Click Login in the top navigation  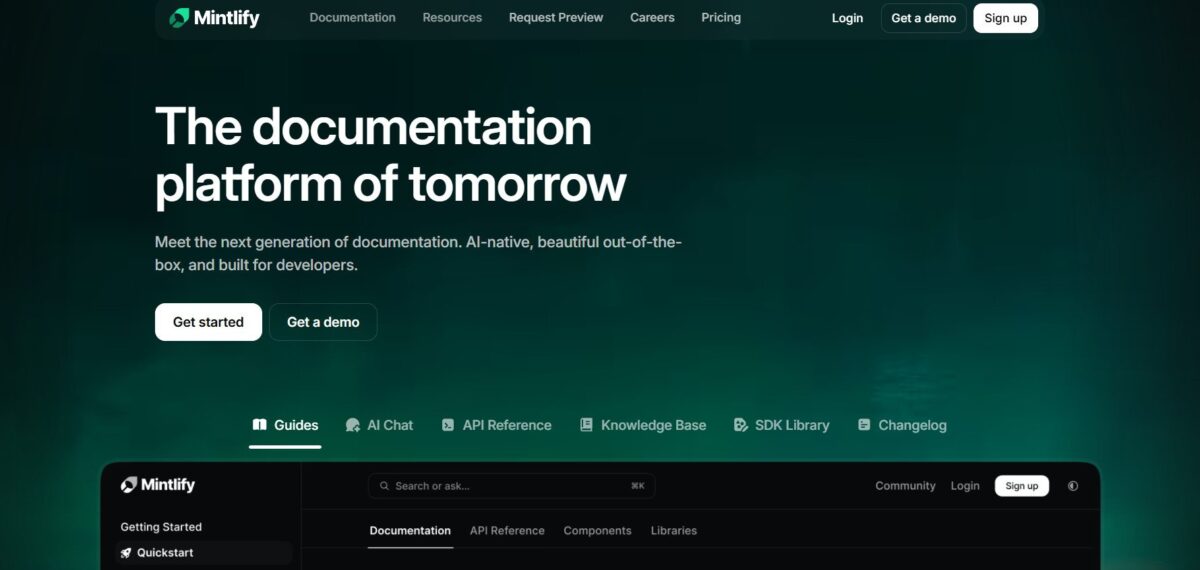[847, 18]
